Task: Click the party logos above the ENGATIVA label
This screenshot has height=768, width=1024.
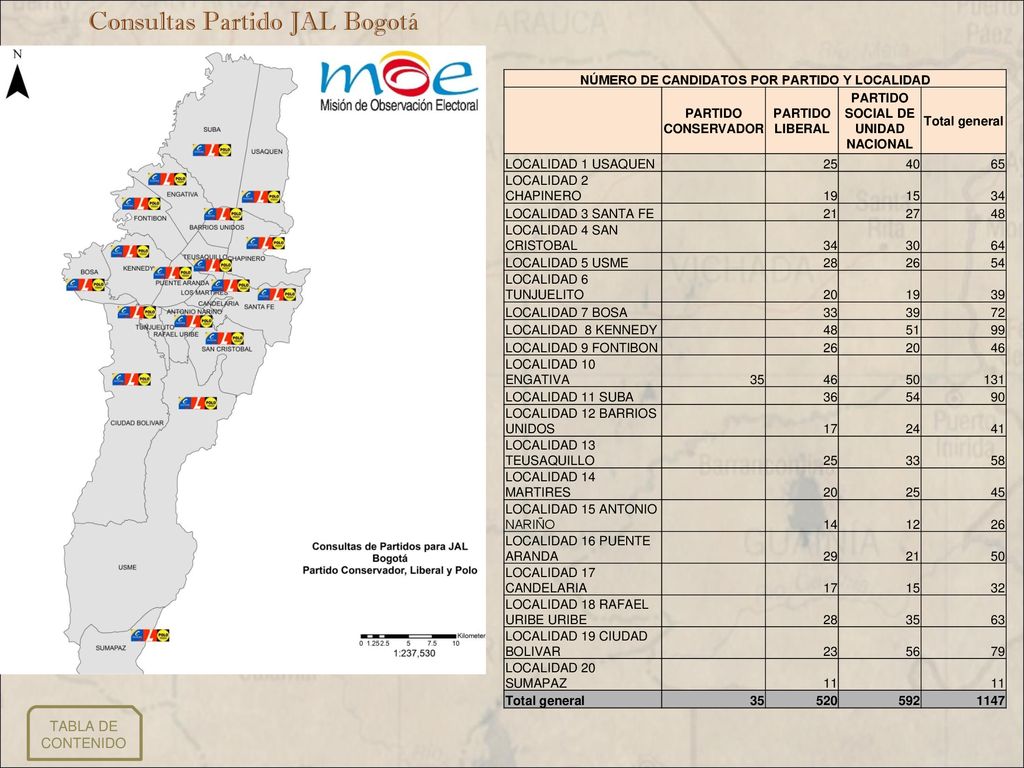Action: click(x=168, y=179)
